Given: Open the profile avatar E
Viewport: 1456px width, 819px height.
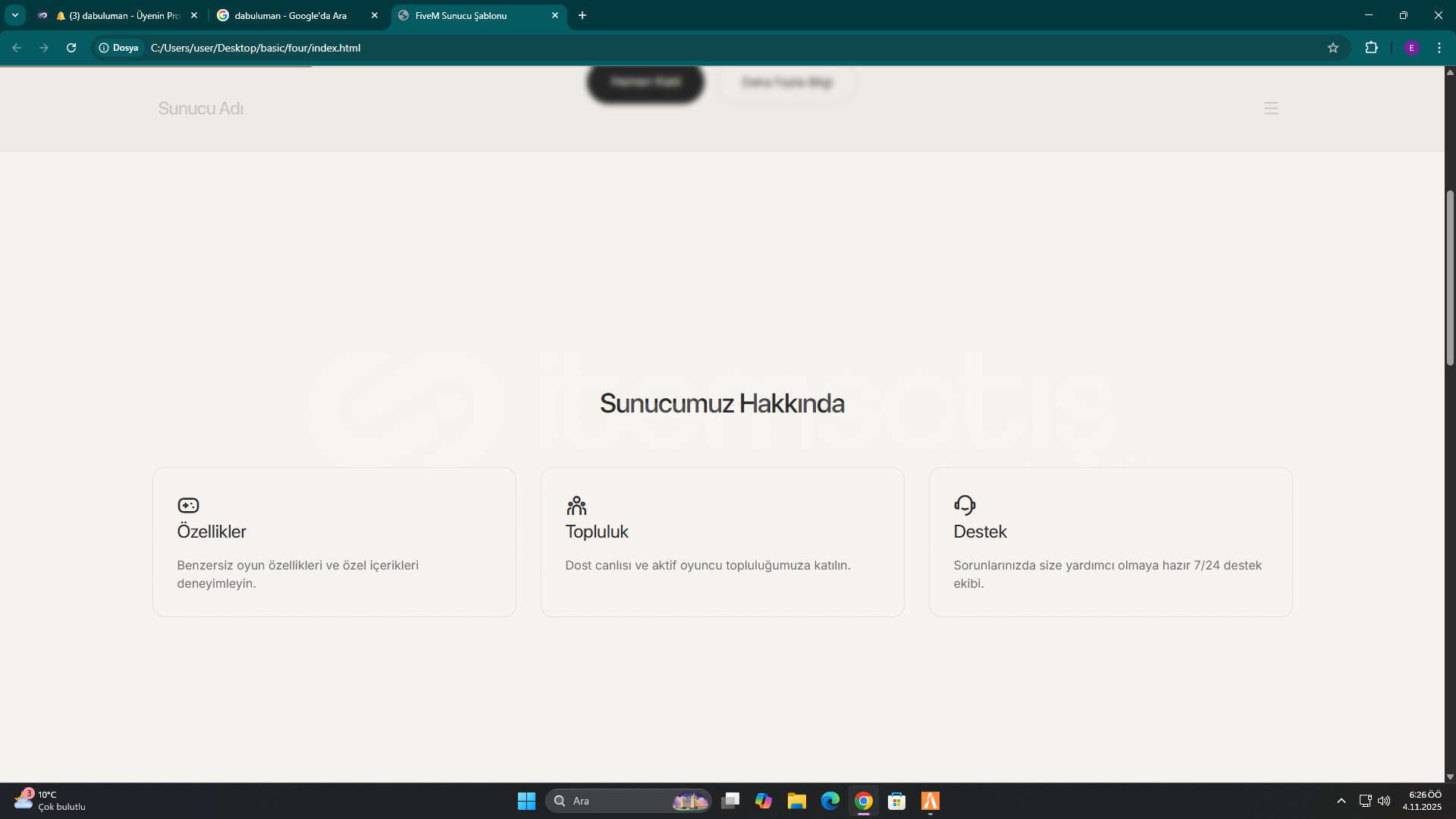Looking at the screenshot, I should [x=1411, y=48].
